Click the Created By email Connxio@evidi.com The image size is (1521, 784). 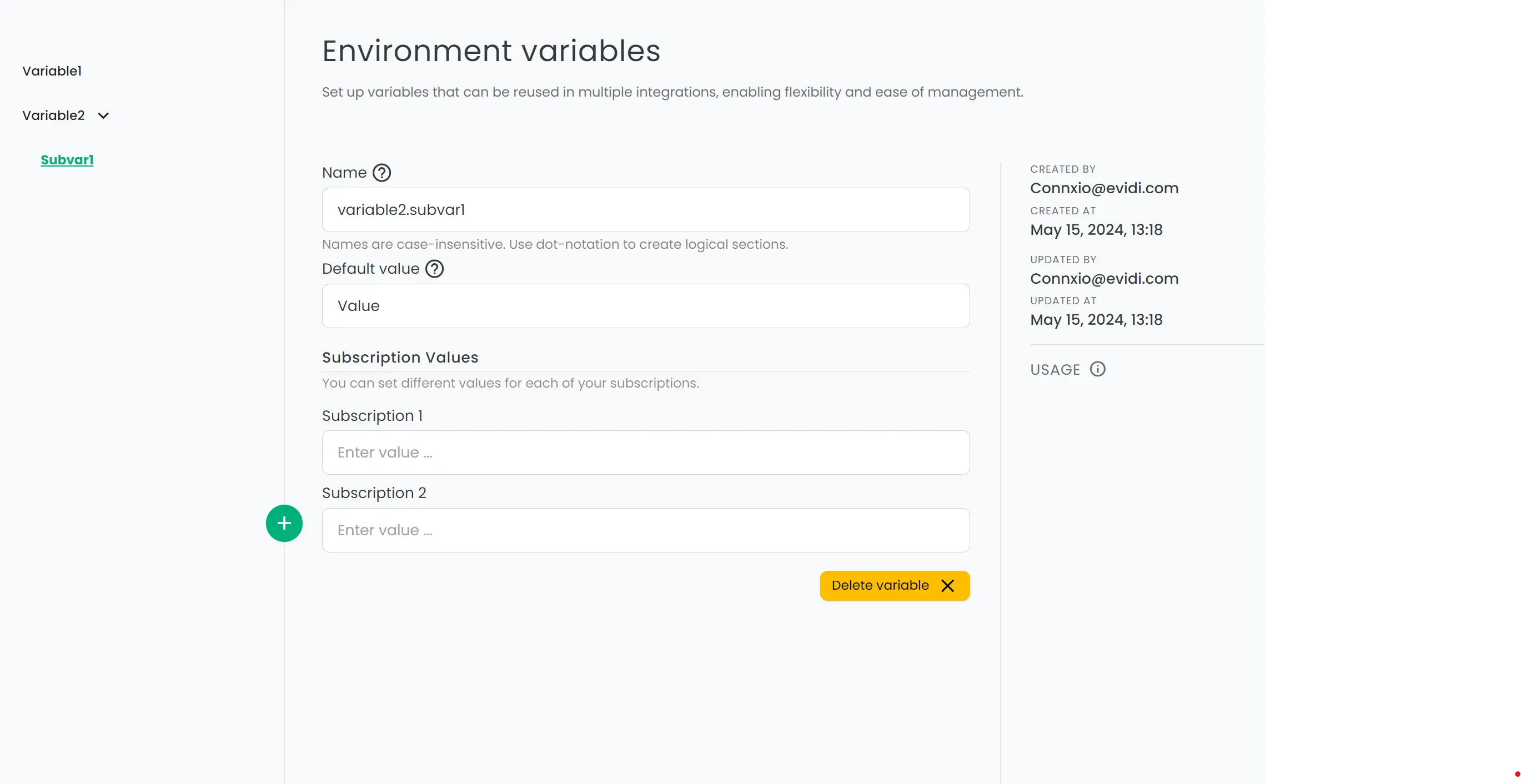pyautogui.click(x=1104, y=188)
